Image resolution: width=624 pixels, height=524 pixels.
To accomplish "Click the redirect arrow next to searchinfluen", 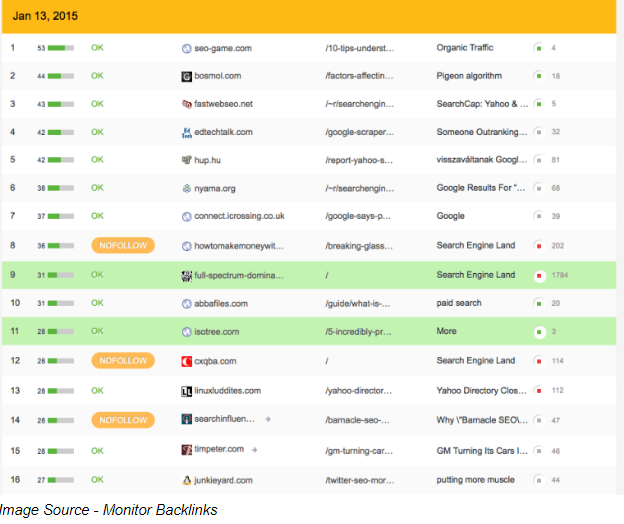I will tap(268, 419).
